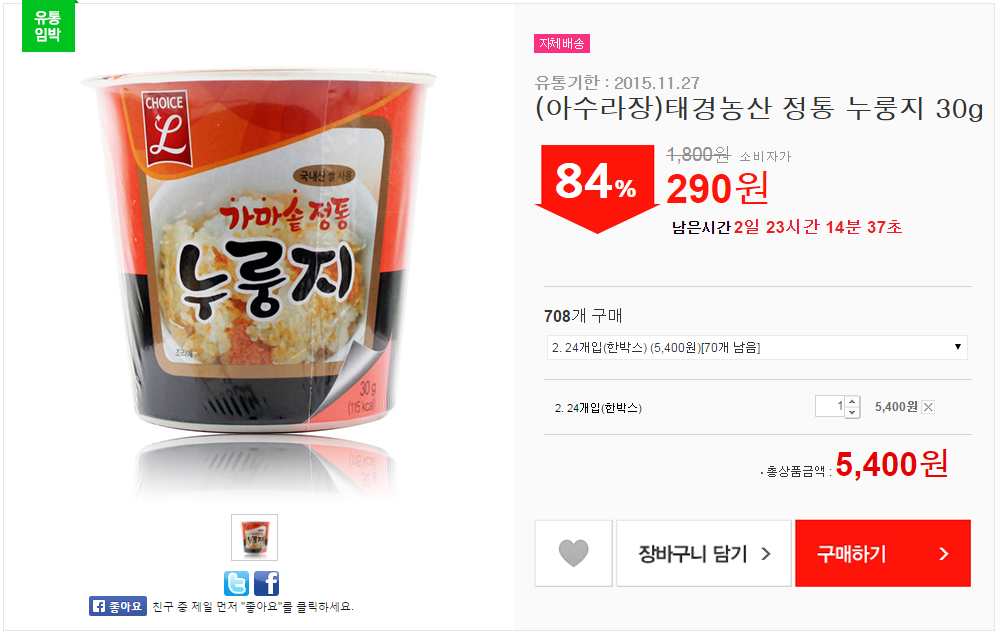
Task: Remove the 24개입 option with X icon
Action: (x=928, y=408)
